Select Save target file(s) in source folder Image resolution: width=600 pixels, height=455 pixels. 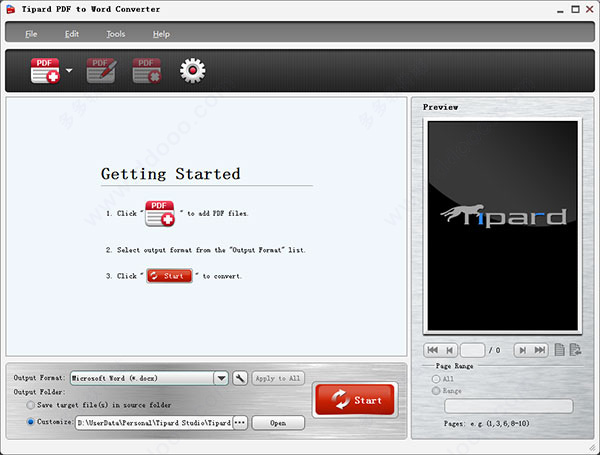(x=30, y=405)
